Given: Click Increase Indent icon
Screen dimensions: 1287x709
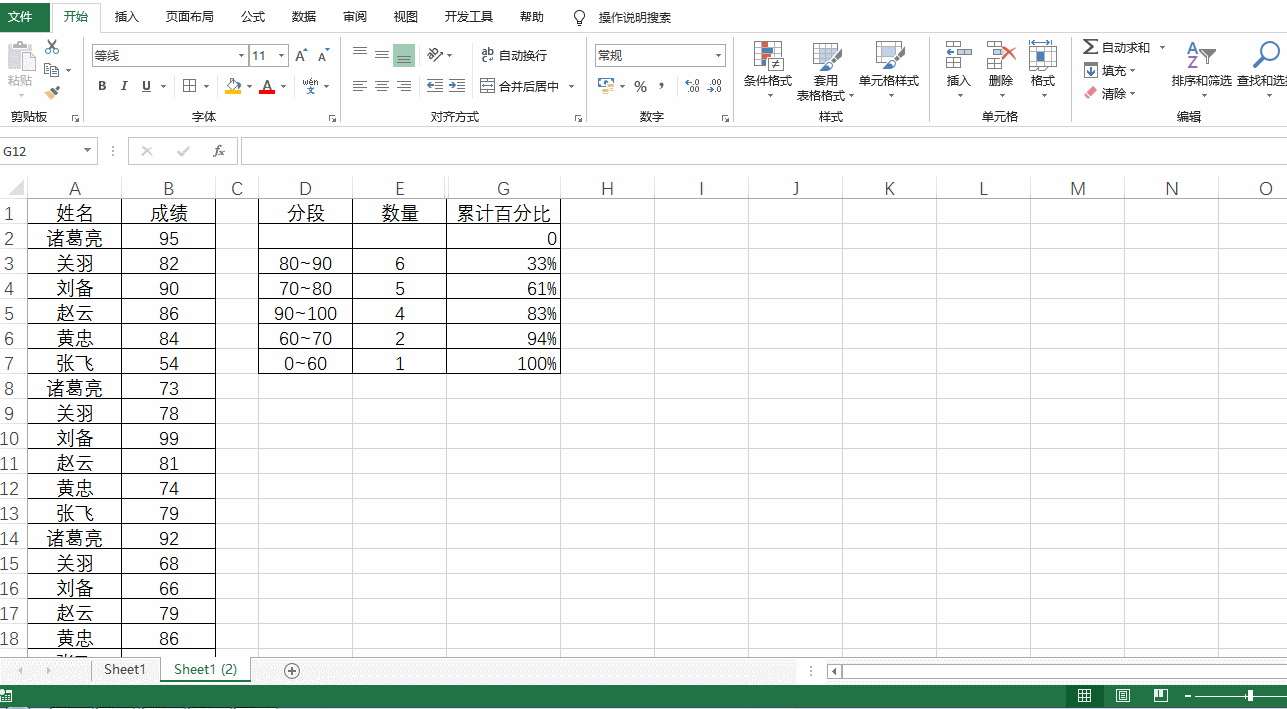Looking at the screenshot, I should click(x=457, y=87).
